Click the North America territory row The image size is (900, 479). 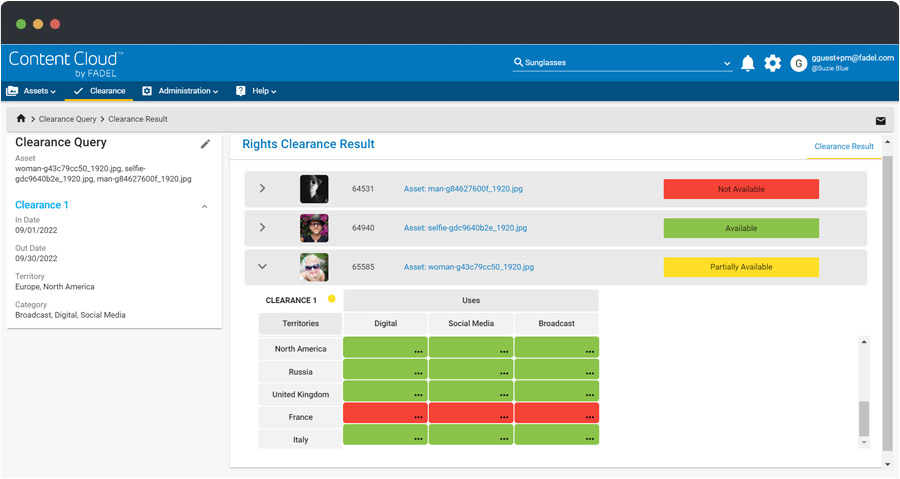coord(300,349)
